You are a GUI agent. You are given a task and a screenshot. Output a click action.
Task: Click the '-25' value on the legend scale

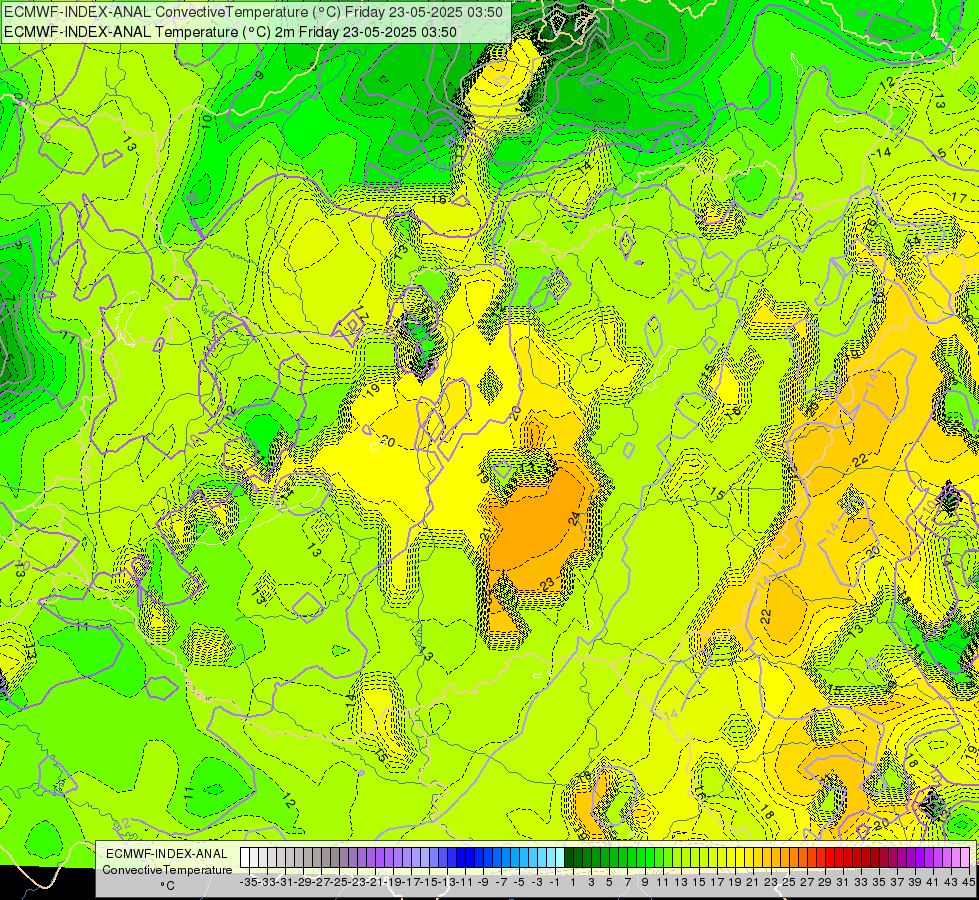coord(339,882)
